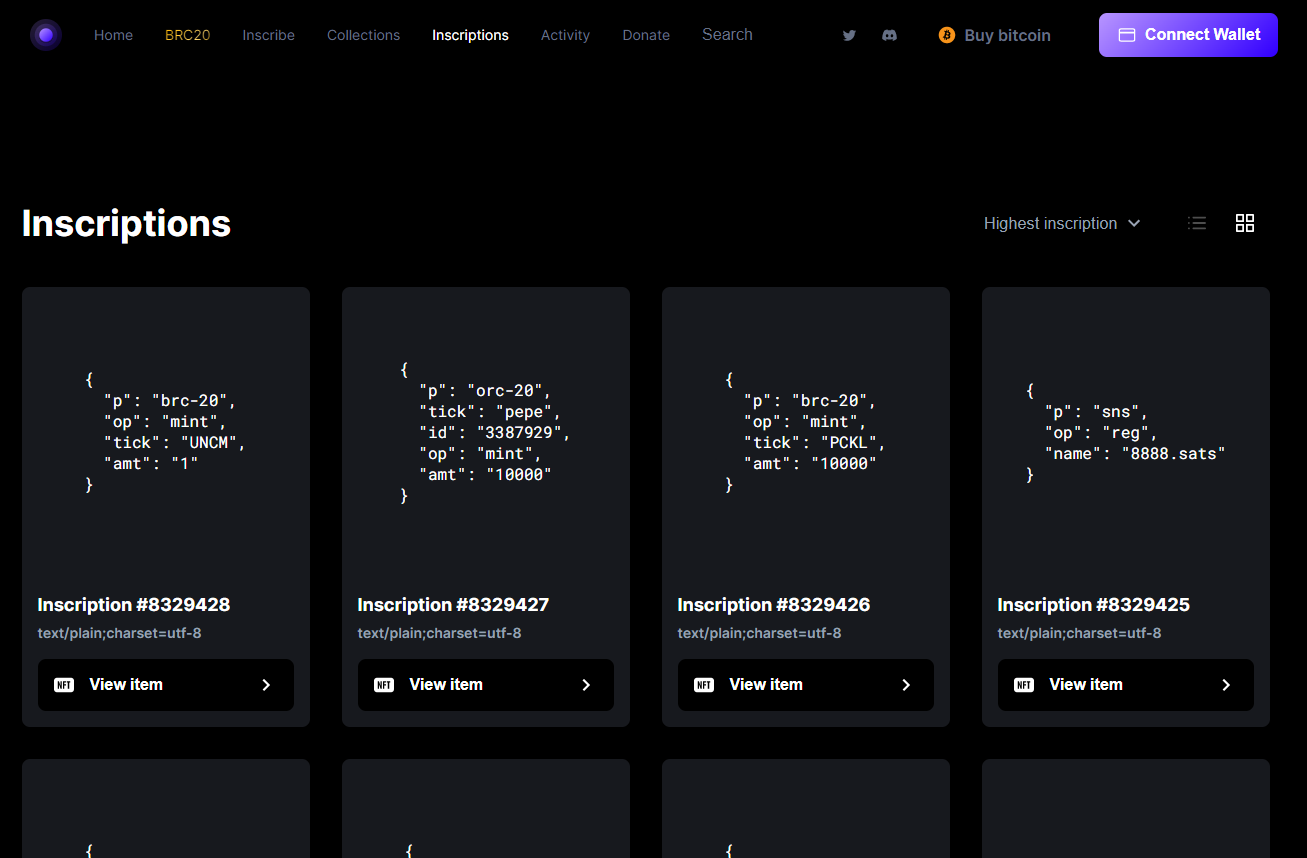Open the Activity navigation item
The height and width of the screenshot is (858, 1307).
[565, 35]
